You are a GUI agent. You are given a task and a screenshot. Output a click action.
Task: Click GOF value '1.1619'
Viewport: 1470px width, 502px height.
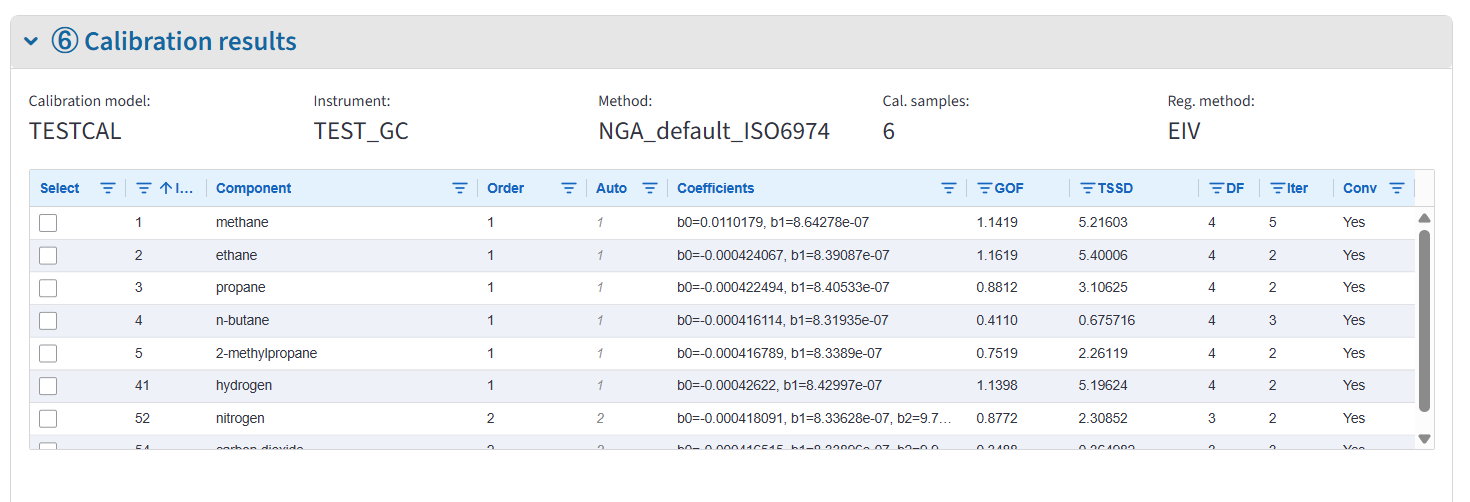(x=996, y=255)
